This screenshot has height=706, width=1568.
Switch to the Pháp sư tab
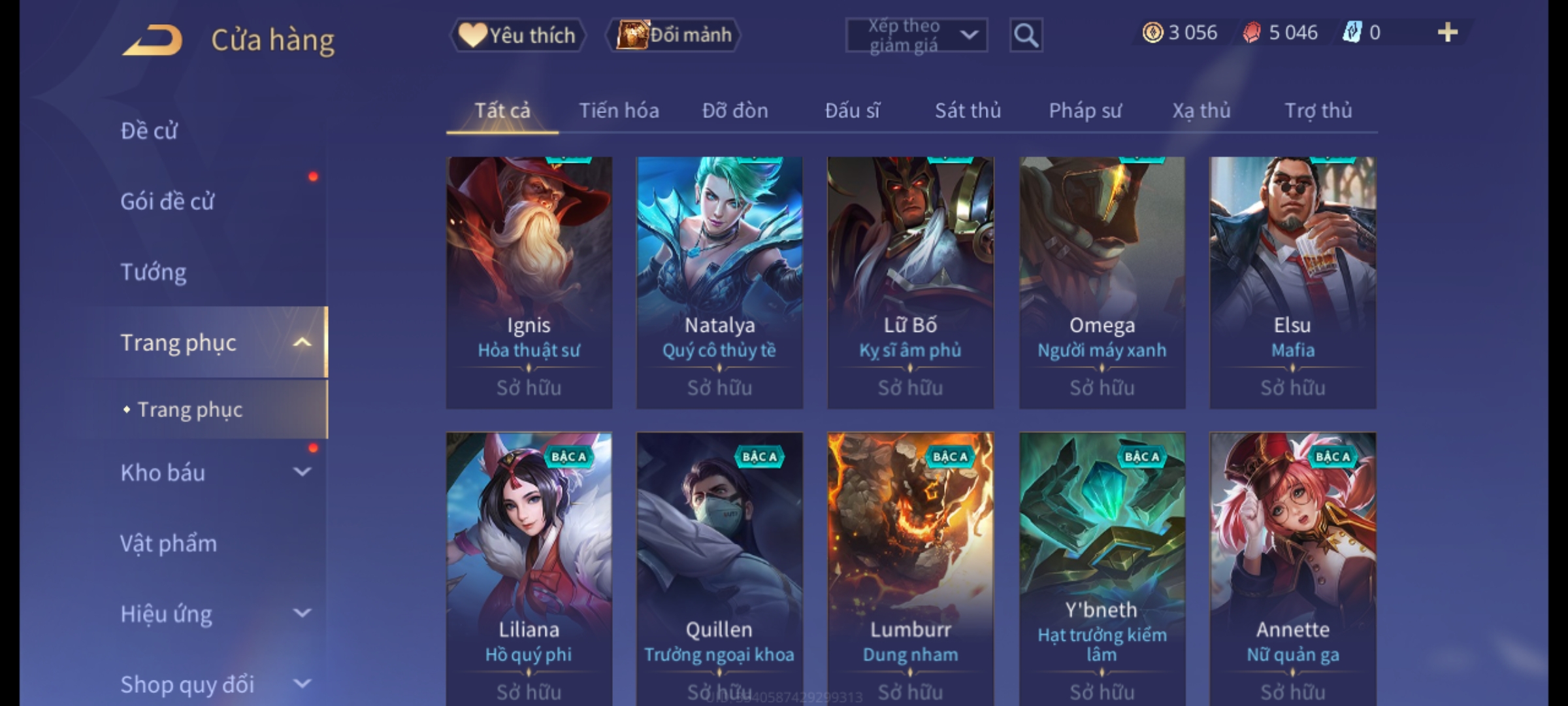tap(1085, 110)
